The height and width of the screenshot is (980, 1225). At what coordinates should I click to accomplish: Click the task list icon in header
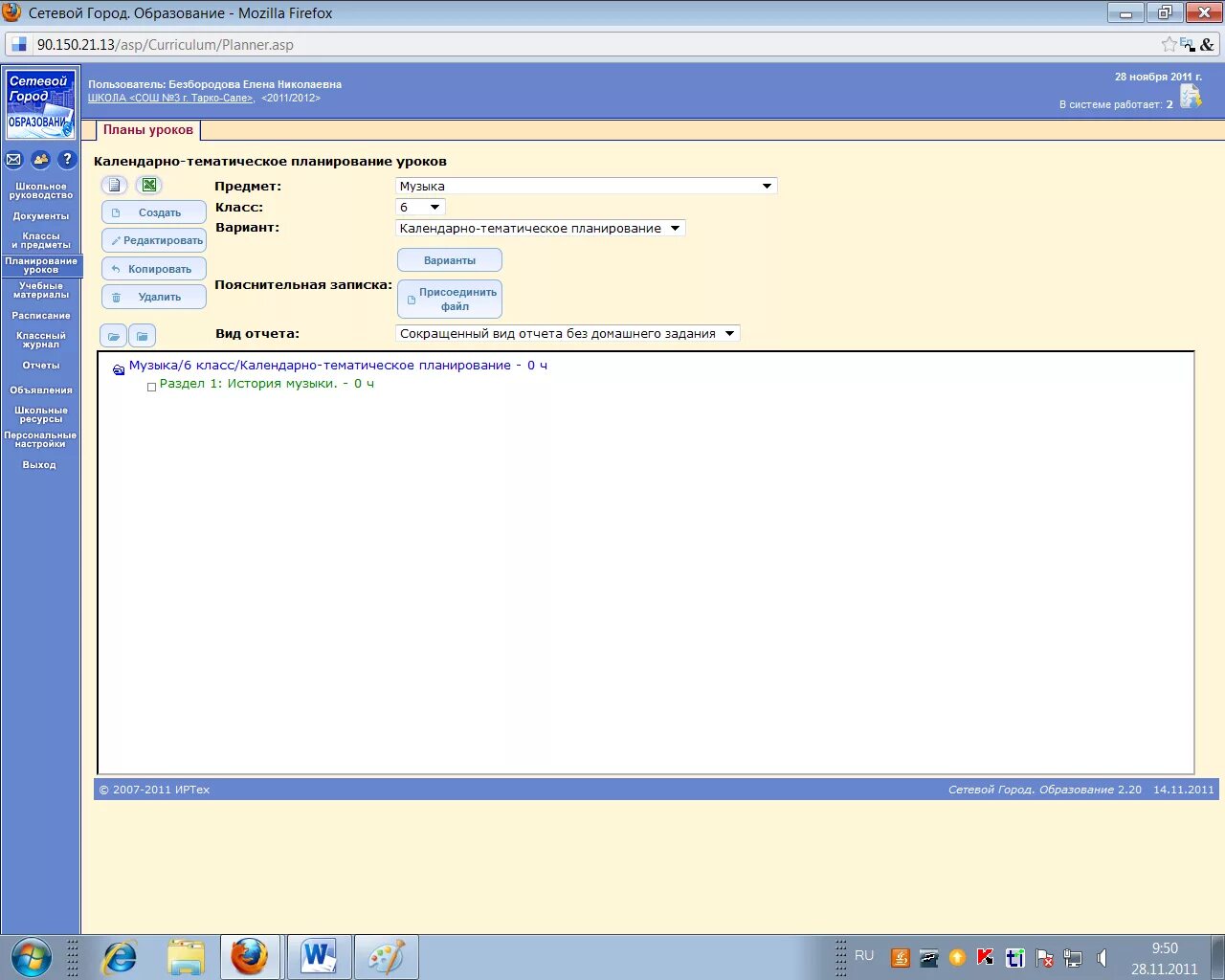(x=1191, y=96)
